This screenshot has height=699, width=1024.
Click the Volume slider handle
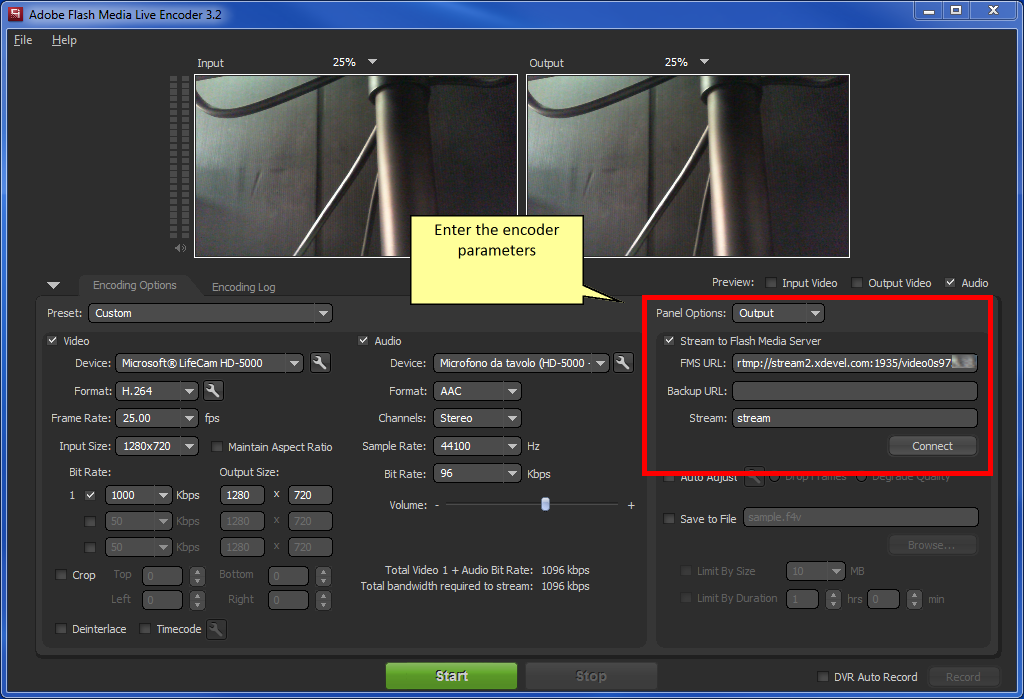(x=545, y=504)
